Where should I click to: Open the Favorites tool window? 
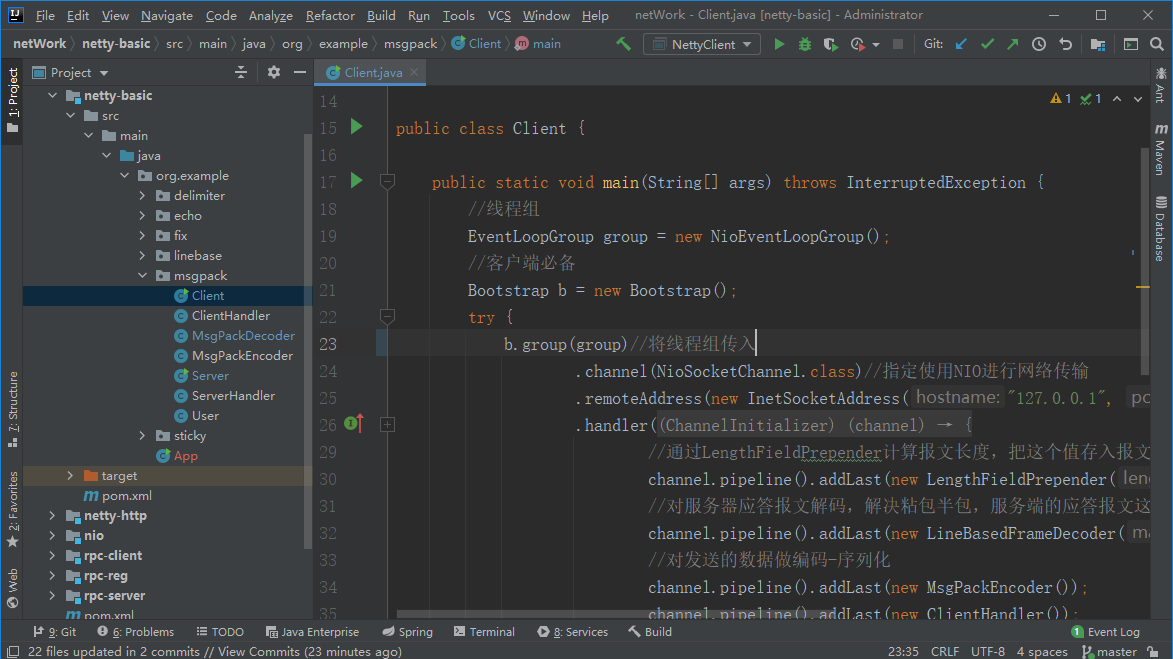(13, 509)
